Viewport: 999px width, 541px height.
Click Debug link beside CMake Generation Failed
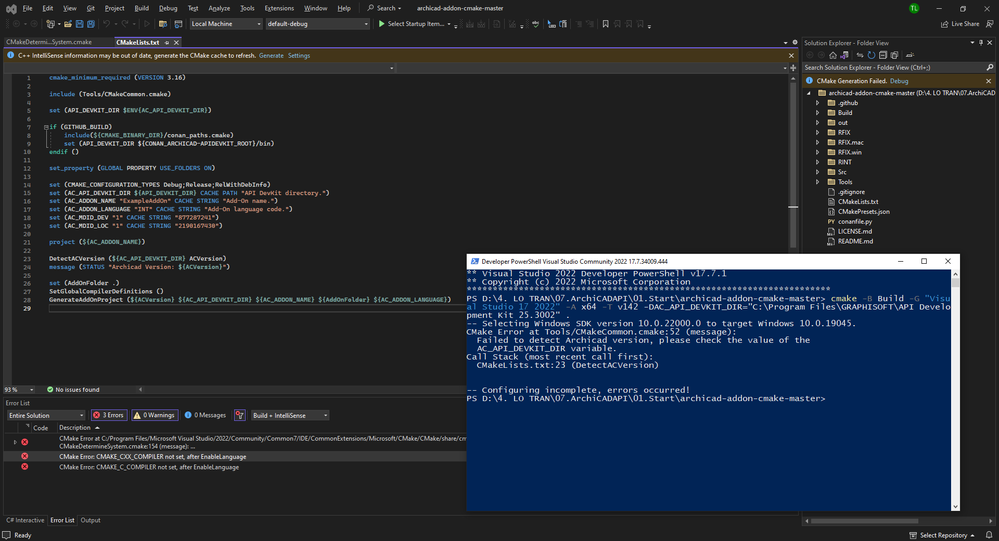coord(899,80)
